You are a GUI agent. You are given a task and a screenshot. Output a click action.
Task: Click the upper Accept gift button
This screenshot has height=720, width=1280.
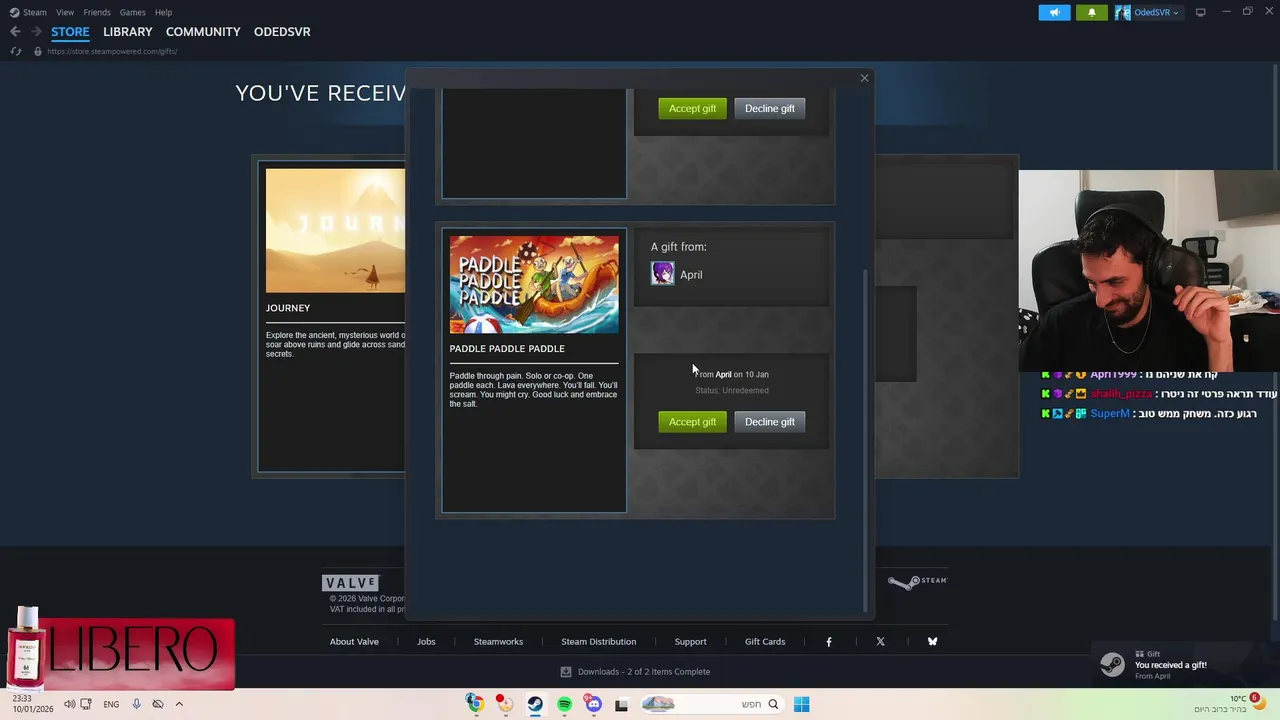(692, 108)
